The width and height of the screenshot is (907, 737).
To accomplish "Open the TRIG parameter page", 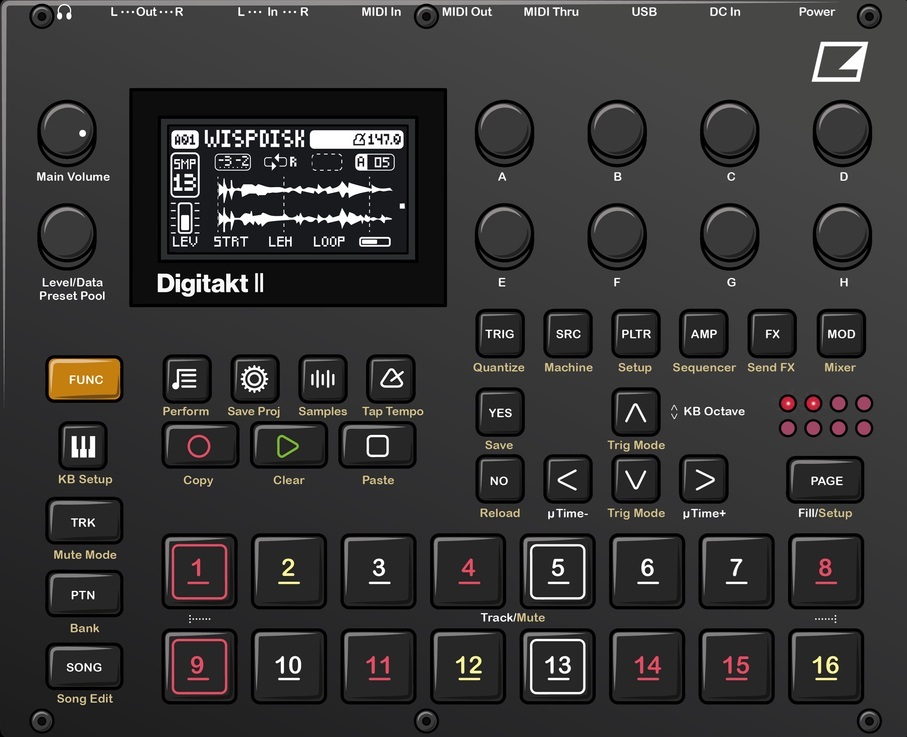I will 499,334.
